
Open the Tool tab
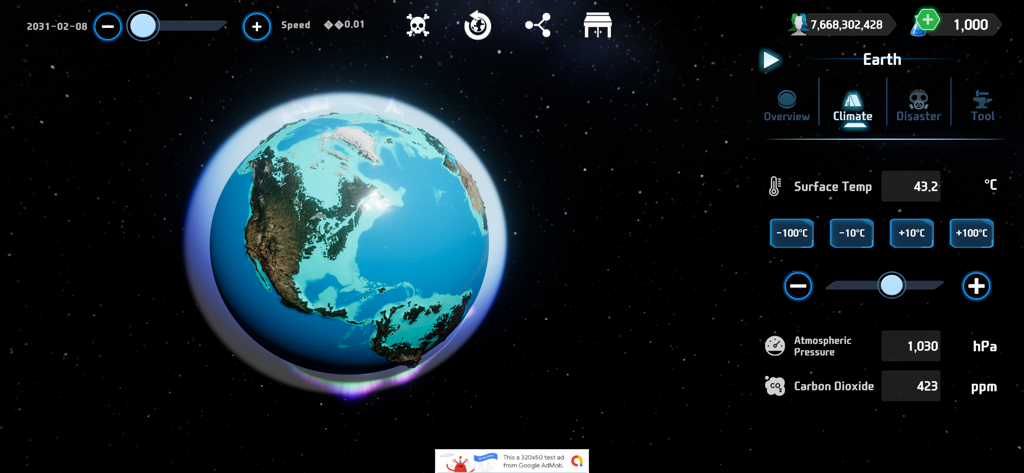tap(982, 106)
